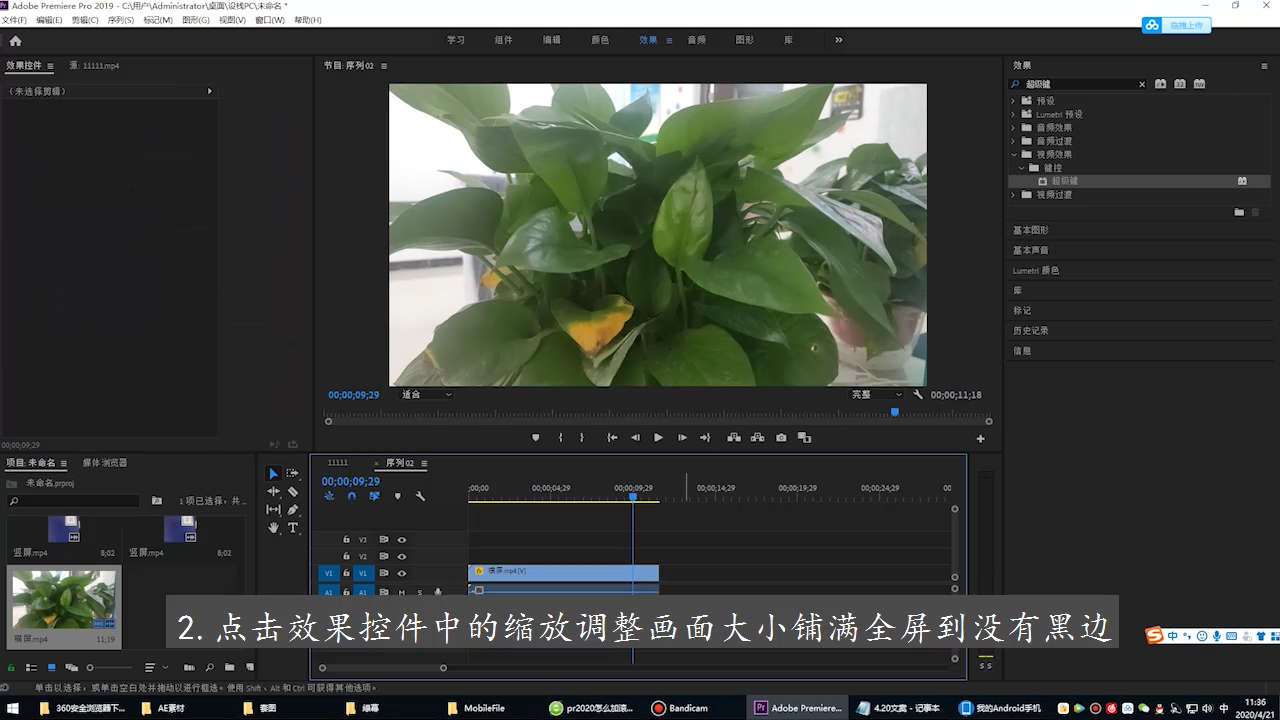1280x720 pixels.
Task: Select the Pen tool
Action: (293, 509)
